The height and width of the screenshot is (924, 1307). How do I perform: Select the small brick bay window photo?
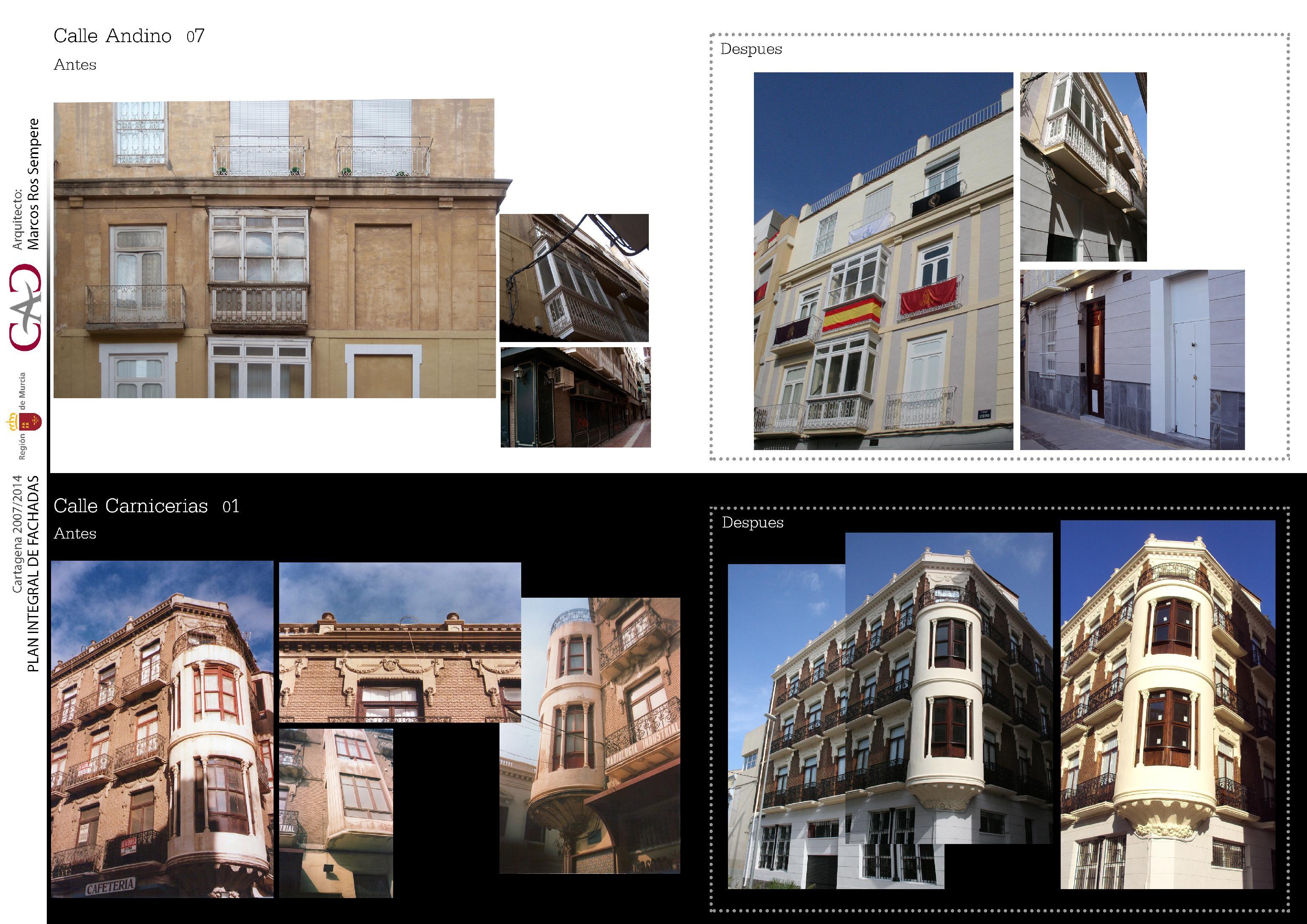pyautogui.click(x=336, y=813)
